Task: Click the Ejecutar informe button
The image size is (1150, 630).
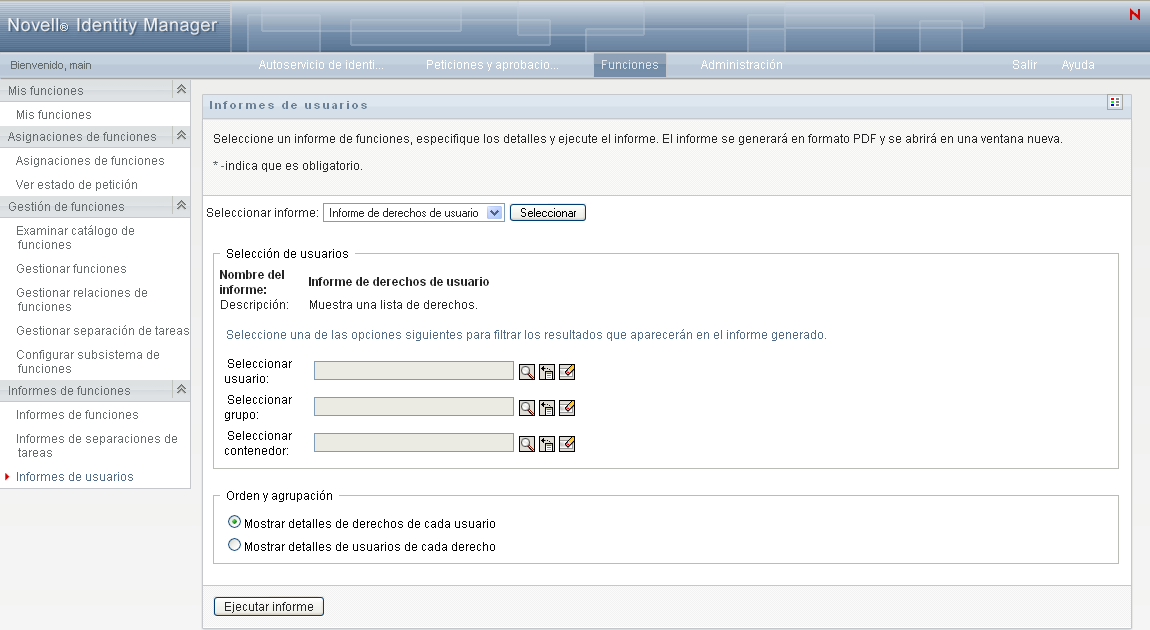Action: 268,607
